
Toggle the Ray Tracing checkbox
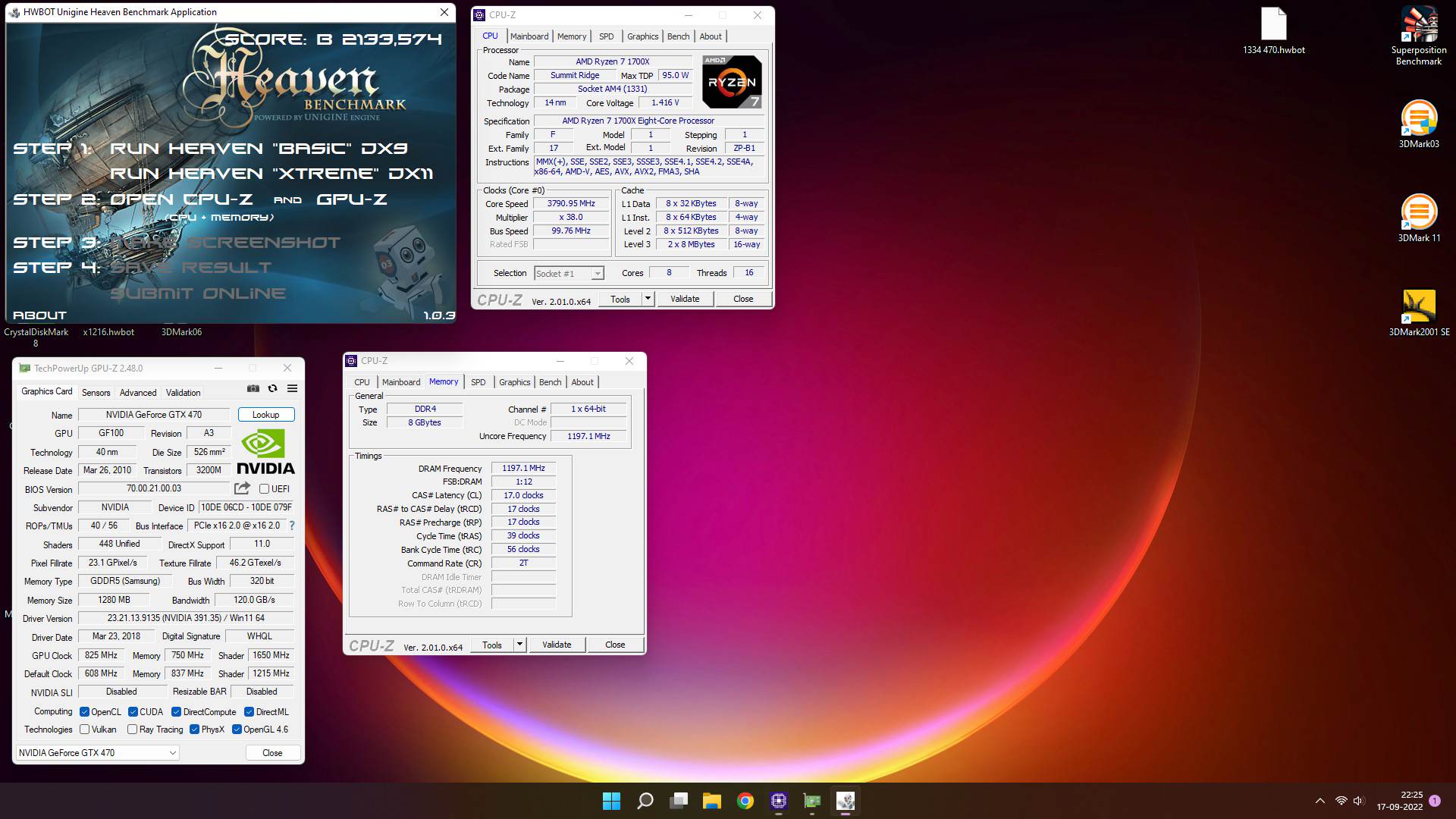[x=132, y=730]
